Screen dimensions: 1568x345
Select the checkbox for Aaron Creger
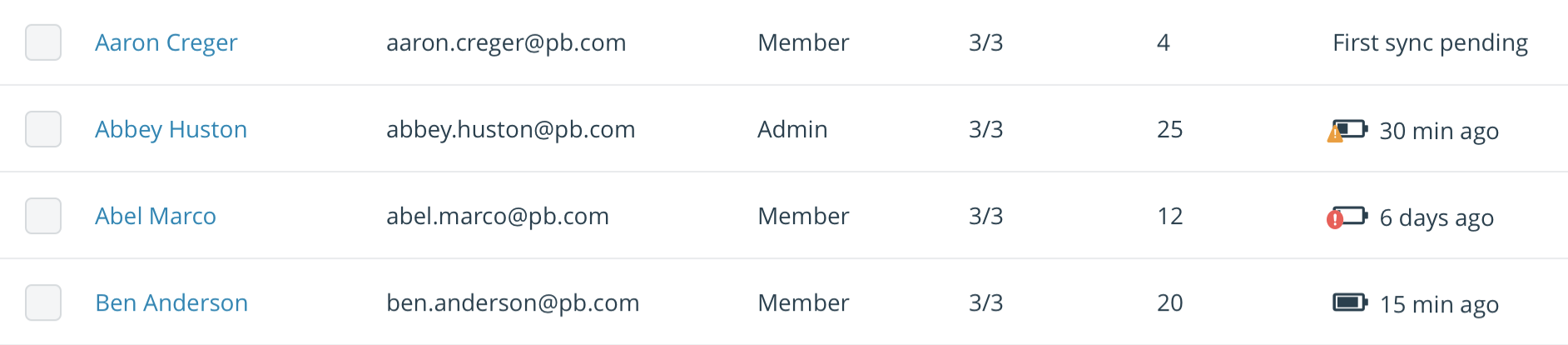[43, 42]
